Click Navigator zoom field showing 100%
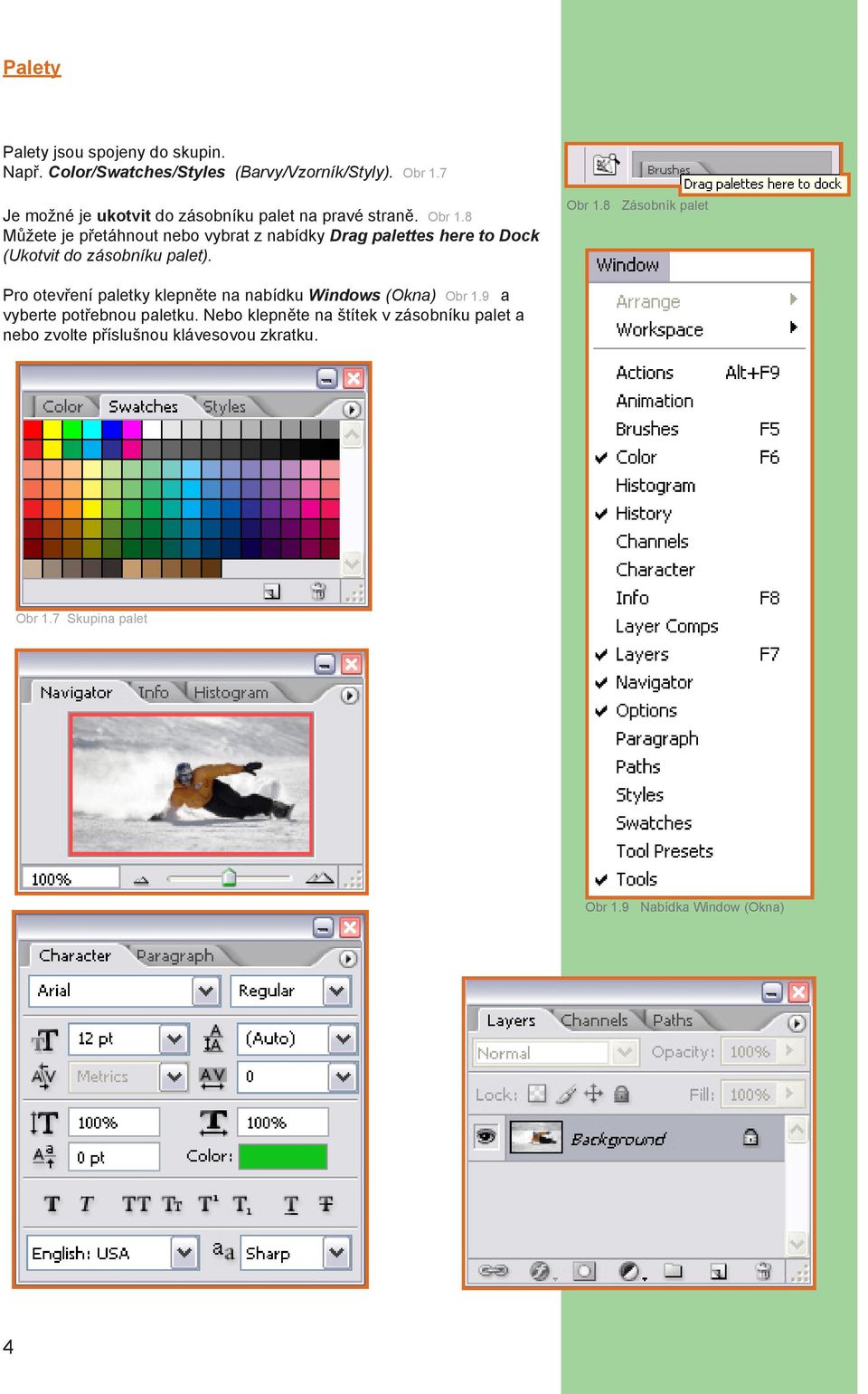The image size is (868, 1394). click(71, 878)
